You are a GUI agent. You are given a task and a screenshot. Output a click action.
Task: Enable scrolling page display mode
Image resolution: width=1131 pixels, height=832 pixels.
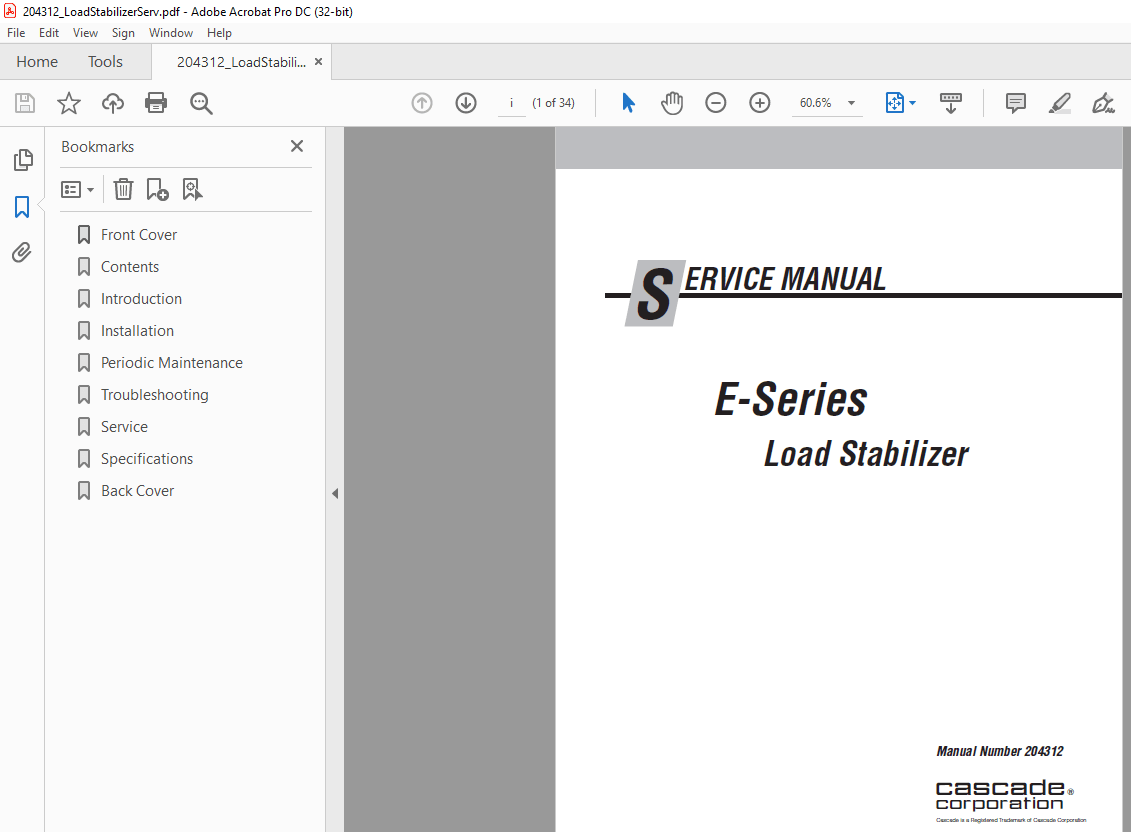pyautogui.click(x=950, y=102)
